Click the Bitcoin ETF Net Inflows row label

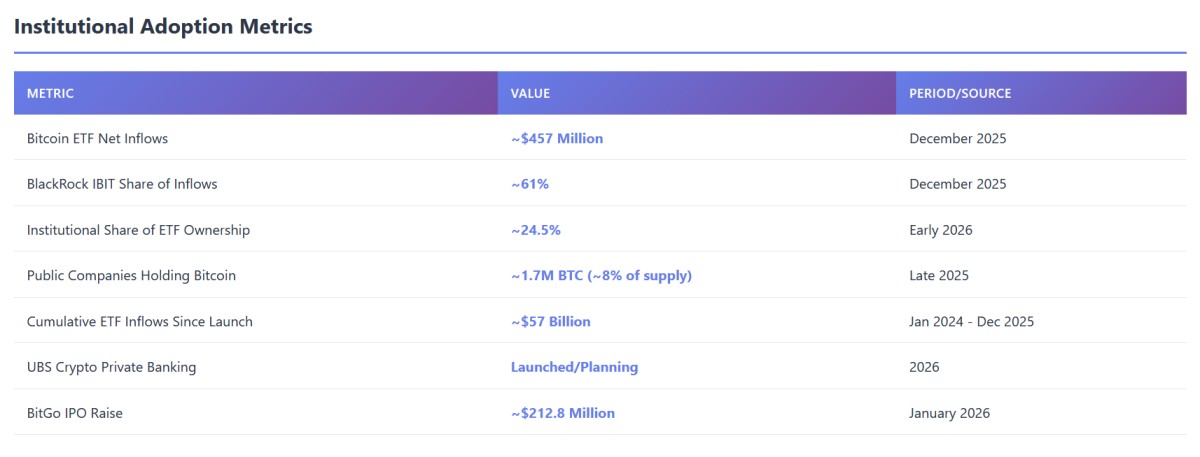pyautogui.click(x=97, y=138)
